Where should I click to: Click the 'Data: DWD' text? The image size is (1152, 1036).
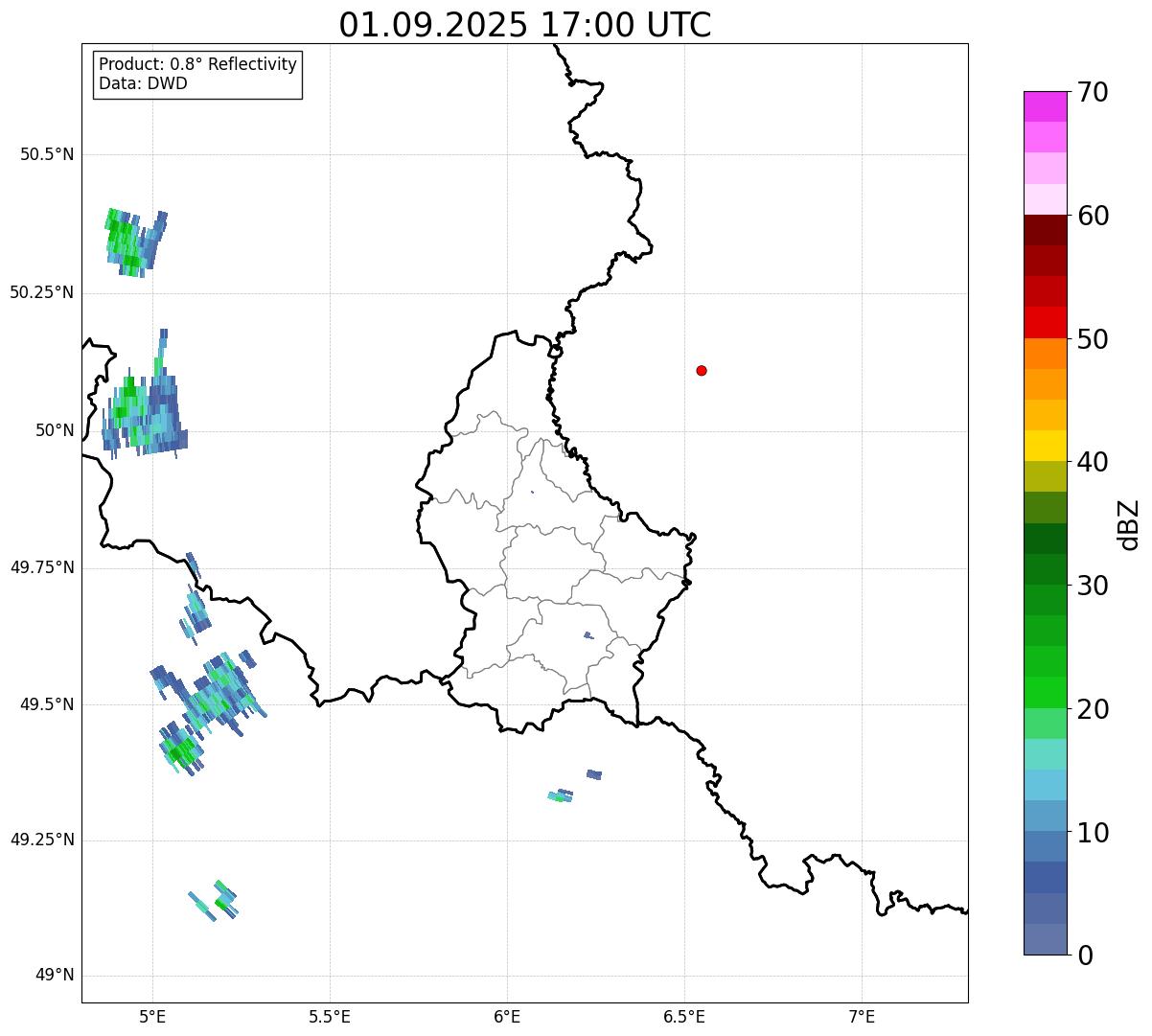click(x=144, y=83)
